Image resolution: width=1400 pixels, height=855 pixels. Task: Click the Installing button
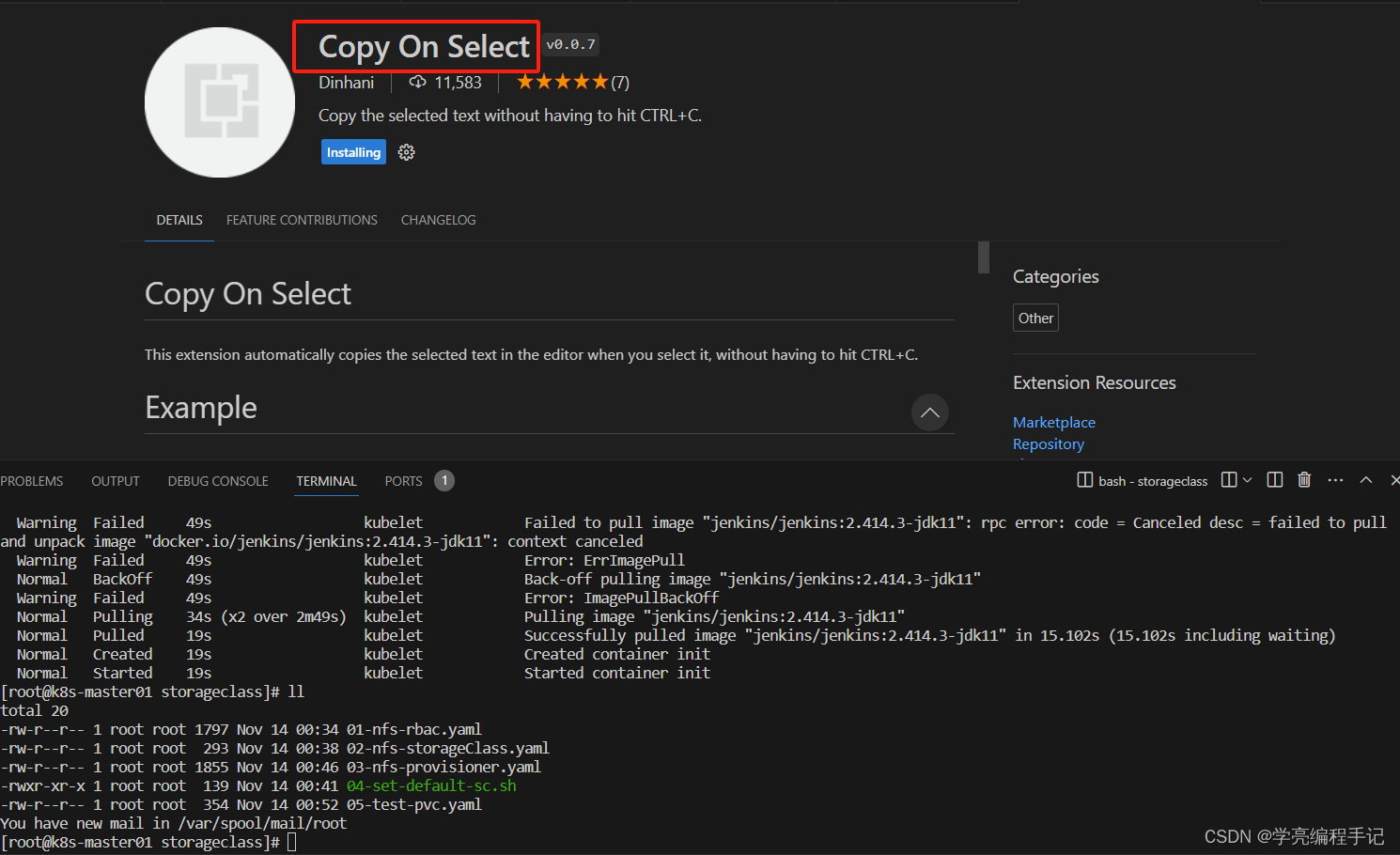pyautogui.click(x=353, y=152)
